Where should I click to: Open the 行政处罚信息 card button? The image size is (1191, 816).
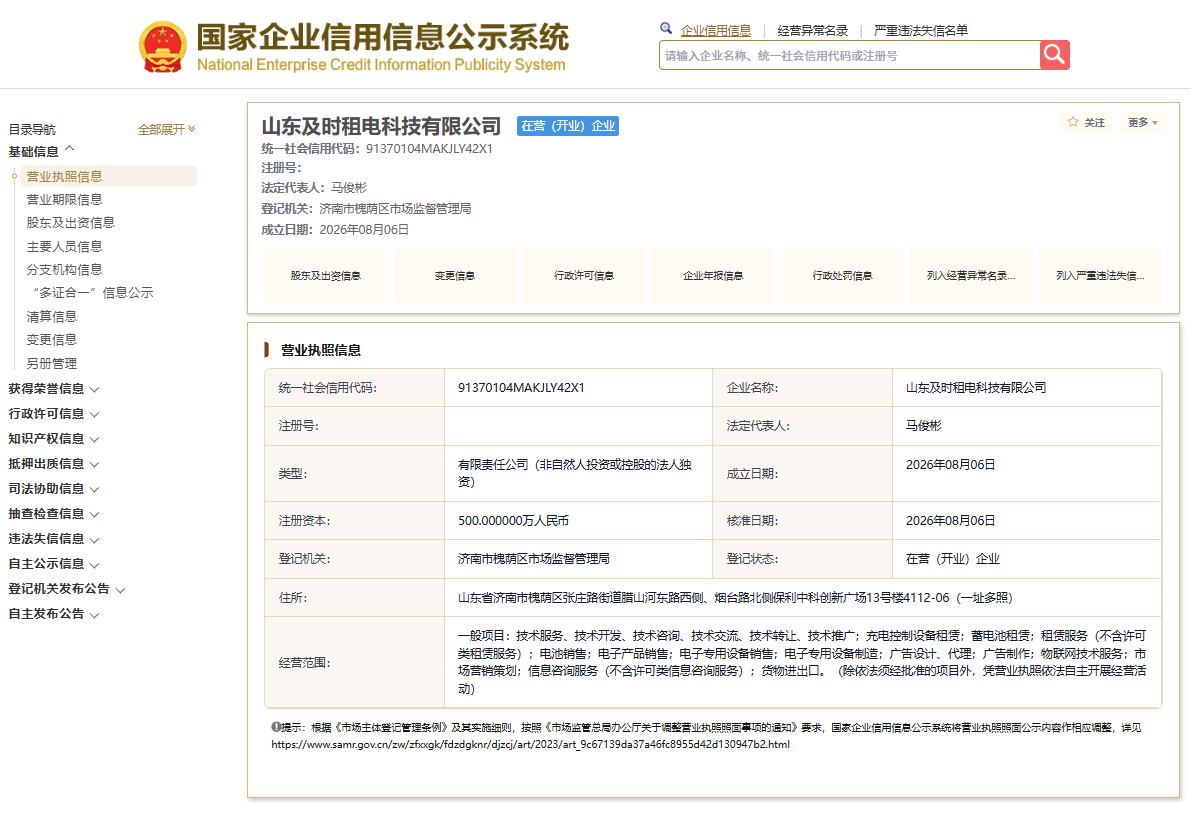(x=842, y=276)
